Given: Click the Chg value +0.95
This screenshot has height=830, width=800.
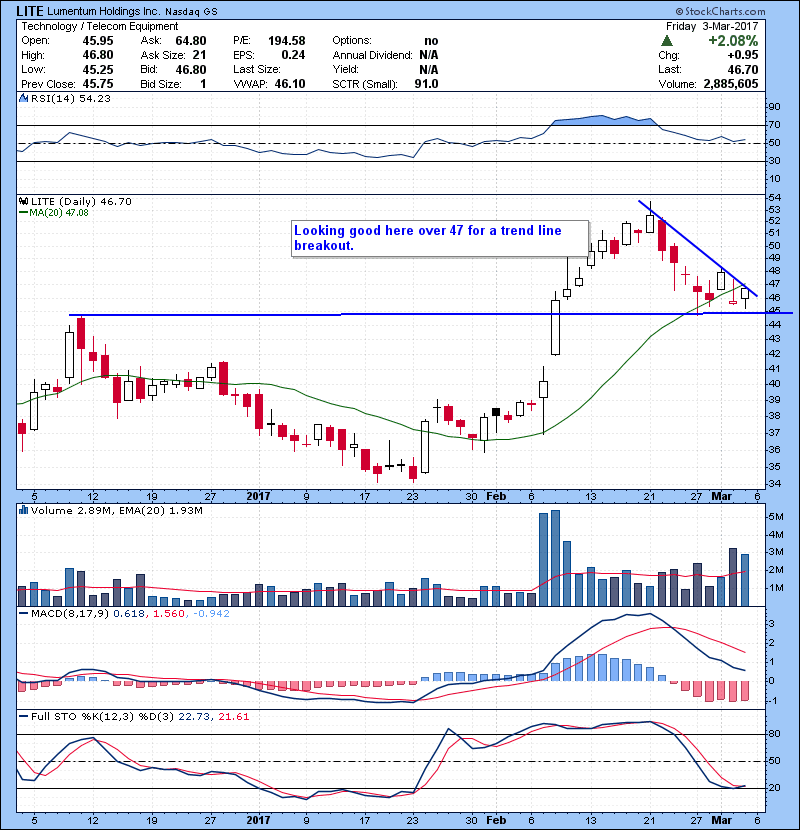Looking at the screenshot, I should tap(743, 55).
